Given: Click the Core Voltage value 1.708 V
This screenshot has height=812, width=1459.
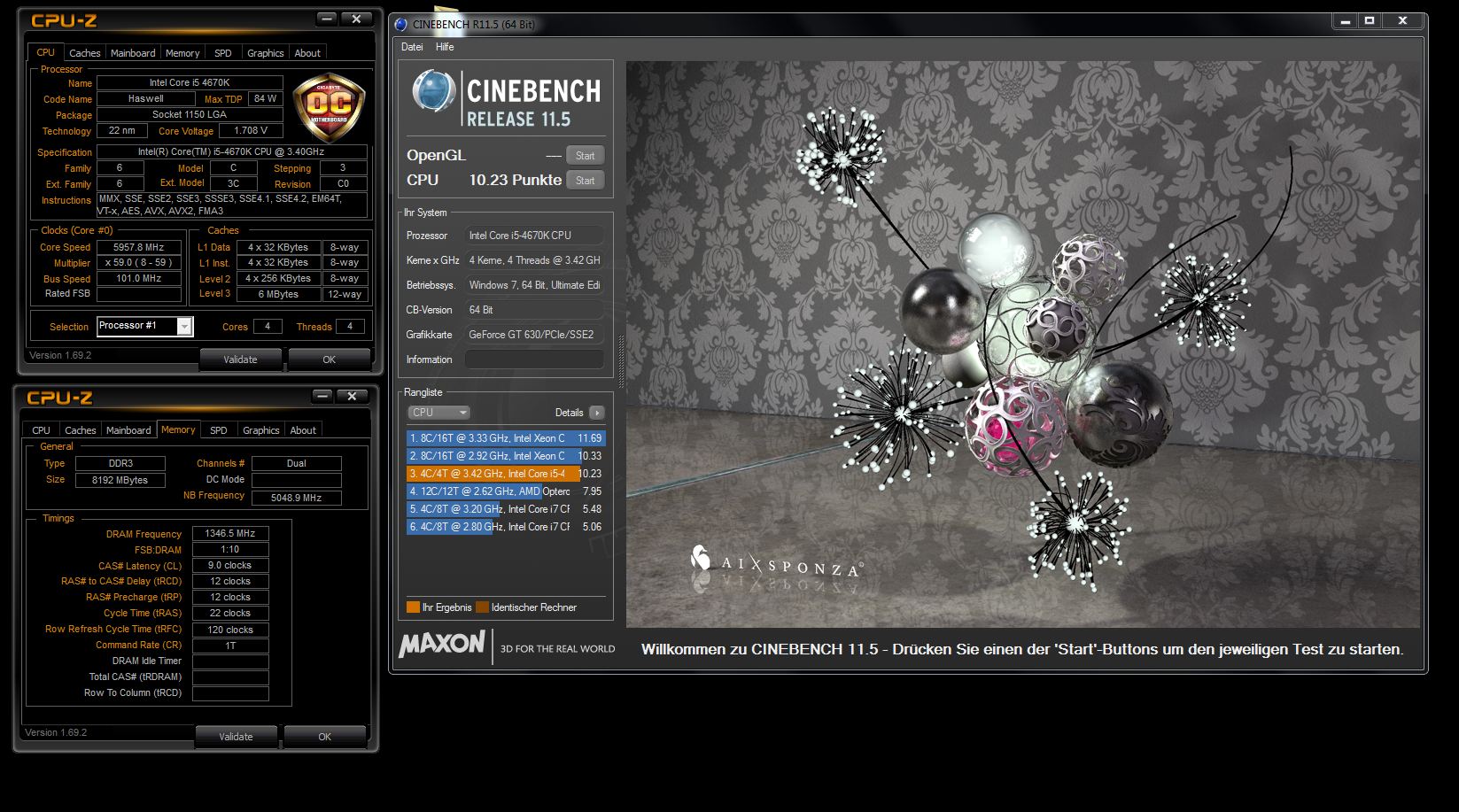Looking at the screenshot, I should click(251, 130).
